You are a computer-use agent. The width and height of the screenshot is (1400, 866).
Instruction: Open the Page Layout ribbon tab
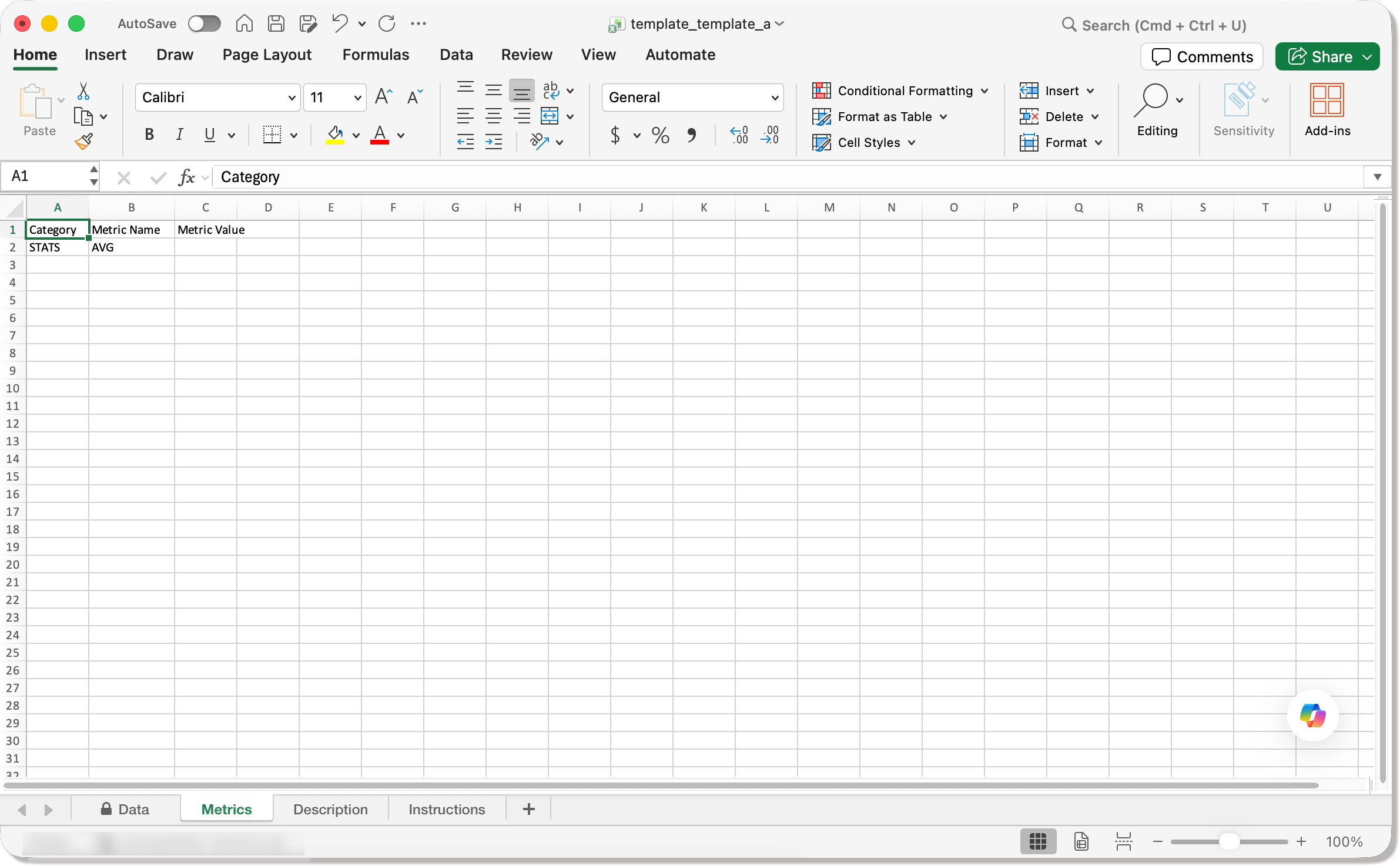tap(267, 55)
